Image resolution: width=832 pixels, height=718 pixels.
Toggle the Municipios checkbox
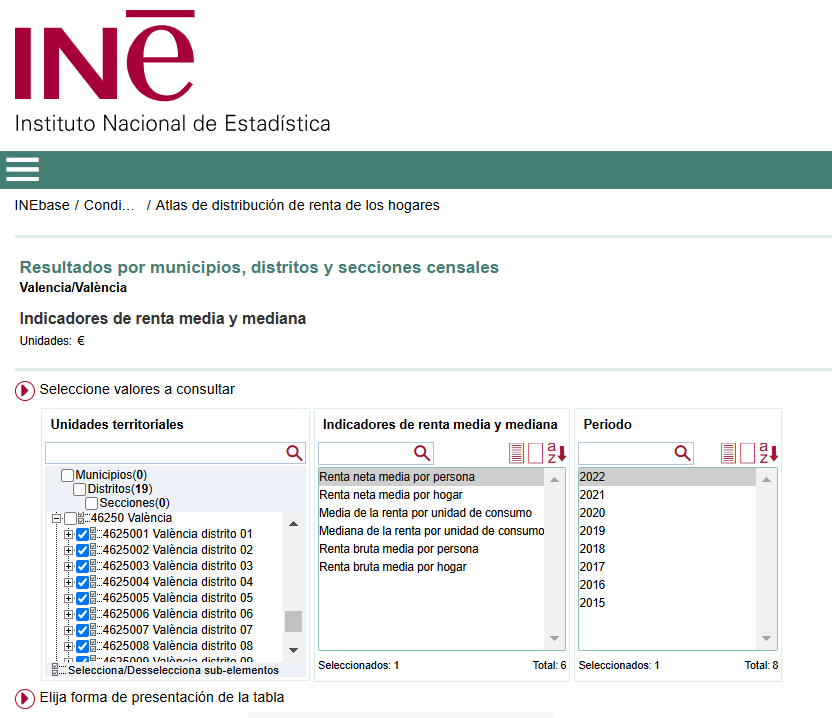(x=68, y=475)
